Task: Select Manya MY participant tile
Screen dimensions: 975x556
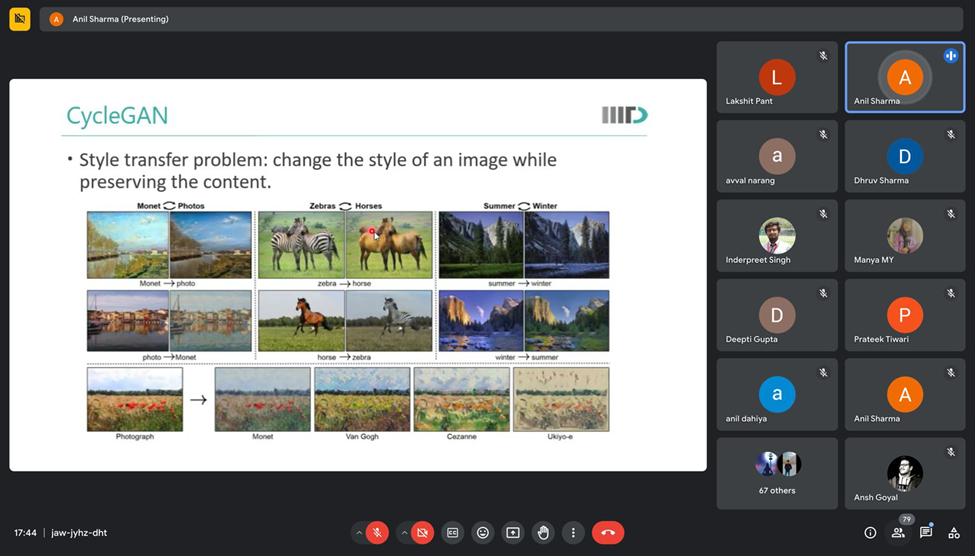Action: [905, 236]
